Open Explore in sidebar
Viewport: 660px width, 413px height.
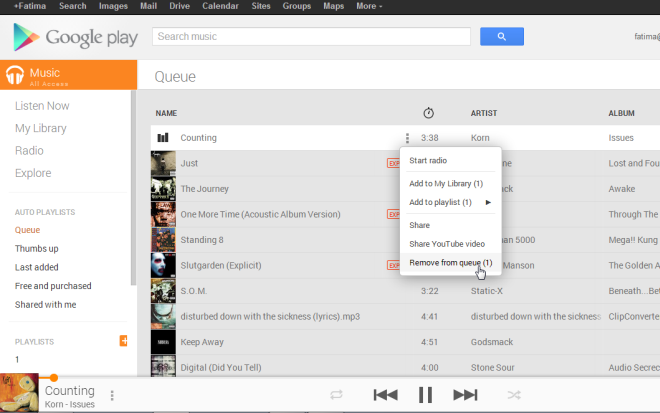tap(33, 173)
